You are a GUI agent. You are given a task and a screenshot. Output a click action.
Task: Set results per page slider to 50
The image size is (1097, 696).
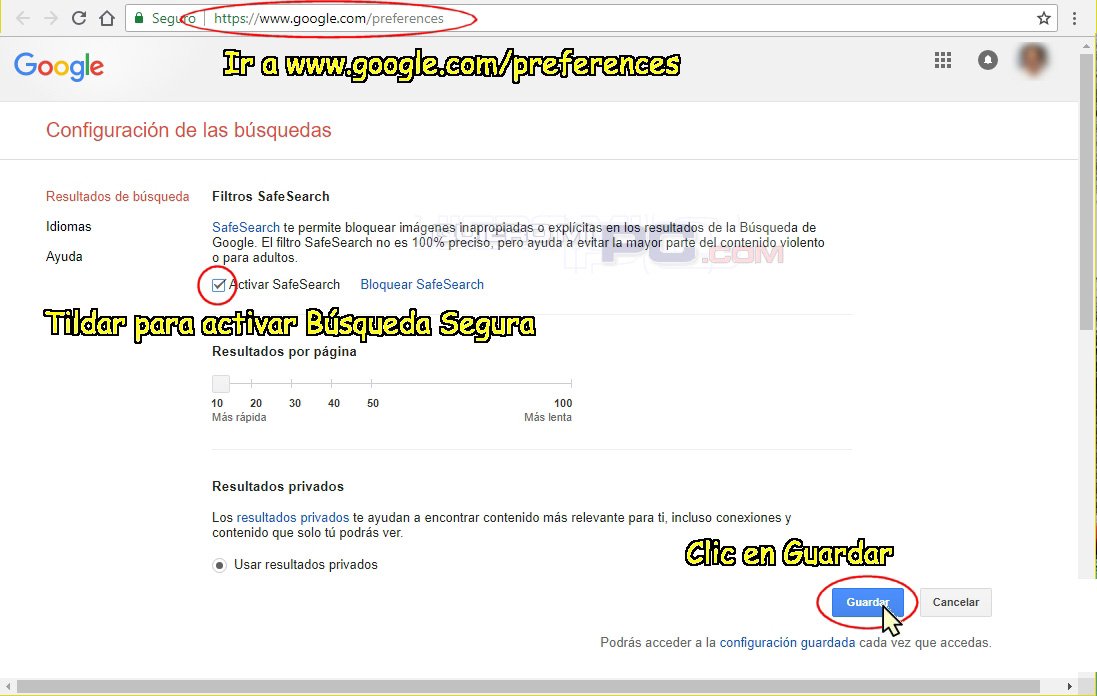371,383
